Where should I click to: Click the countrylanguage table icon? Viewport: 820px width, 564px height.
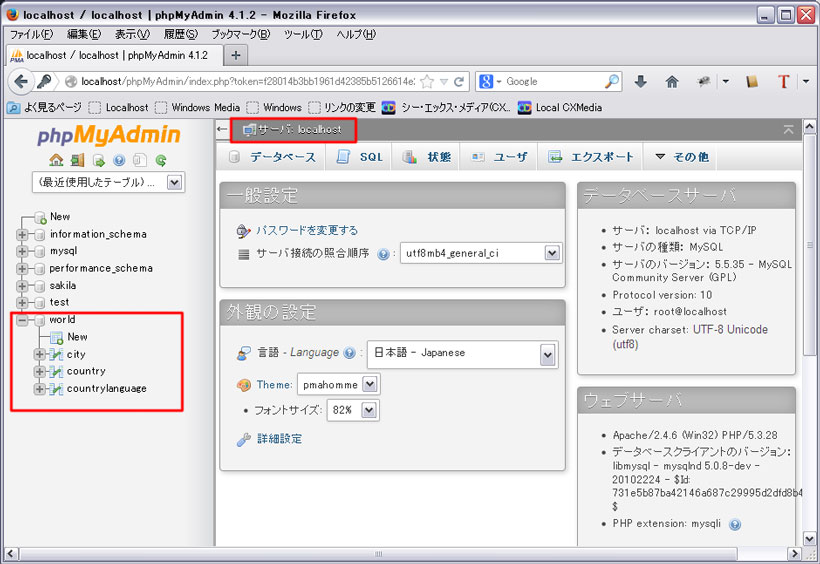56,389
